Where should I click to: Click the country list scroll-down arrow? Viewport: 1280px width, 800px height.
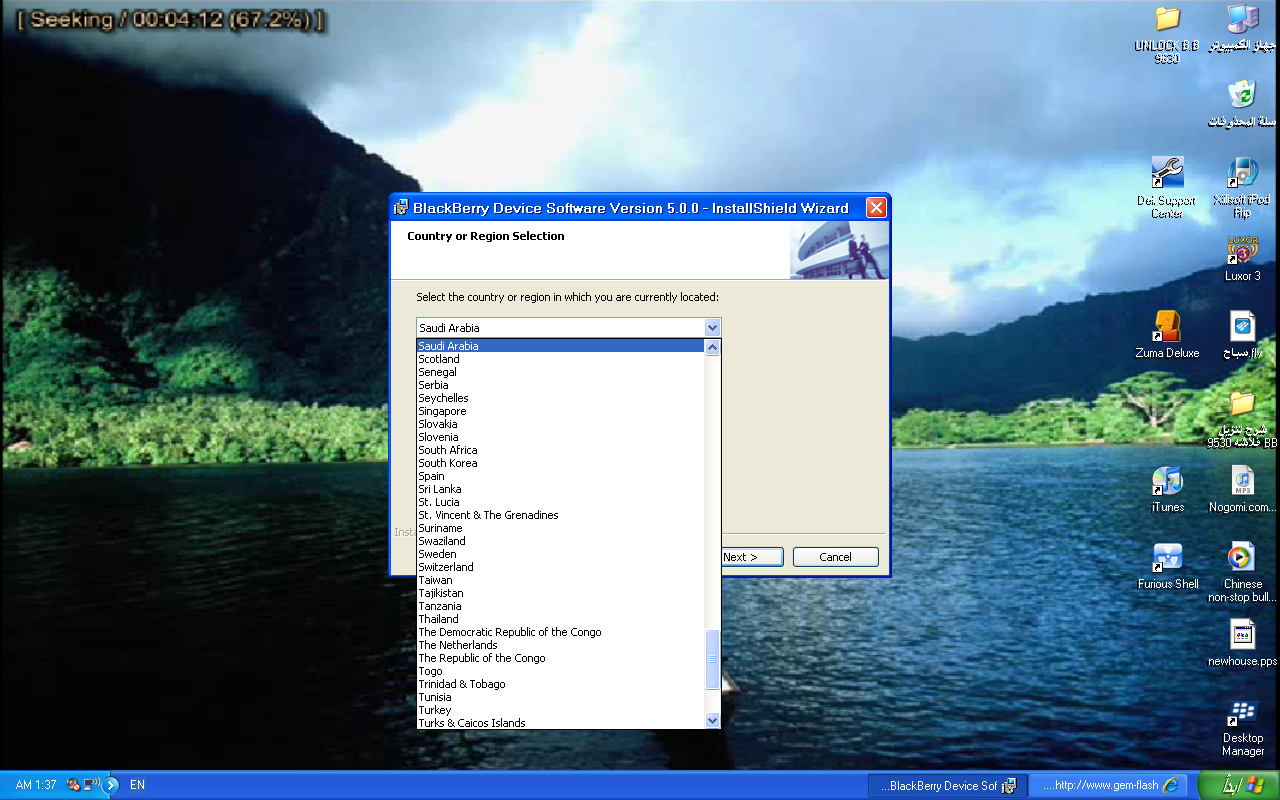[712, 720]
